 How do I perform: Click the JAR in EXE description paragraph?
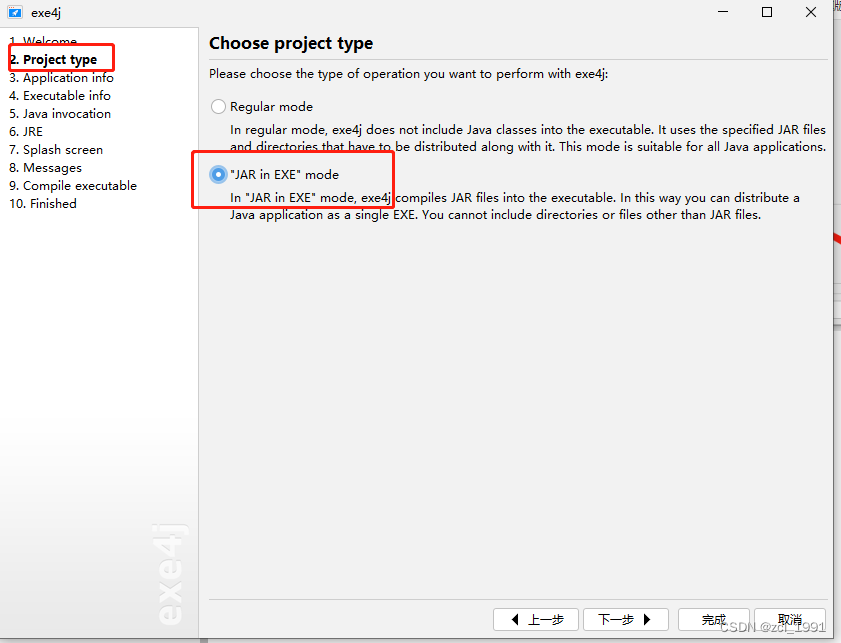515,206
